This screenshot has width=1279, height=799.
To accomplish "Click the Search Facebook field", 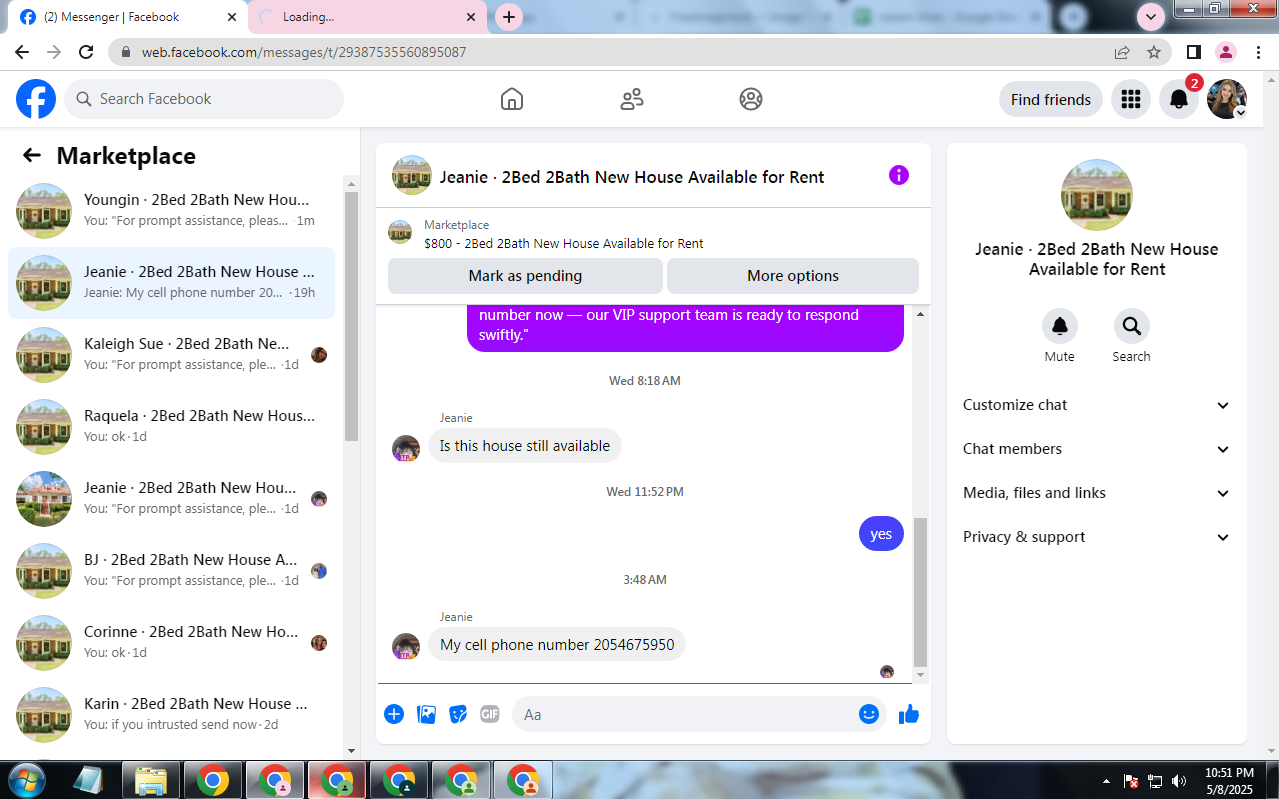I will pos(204,99).
